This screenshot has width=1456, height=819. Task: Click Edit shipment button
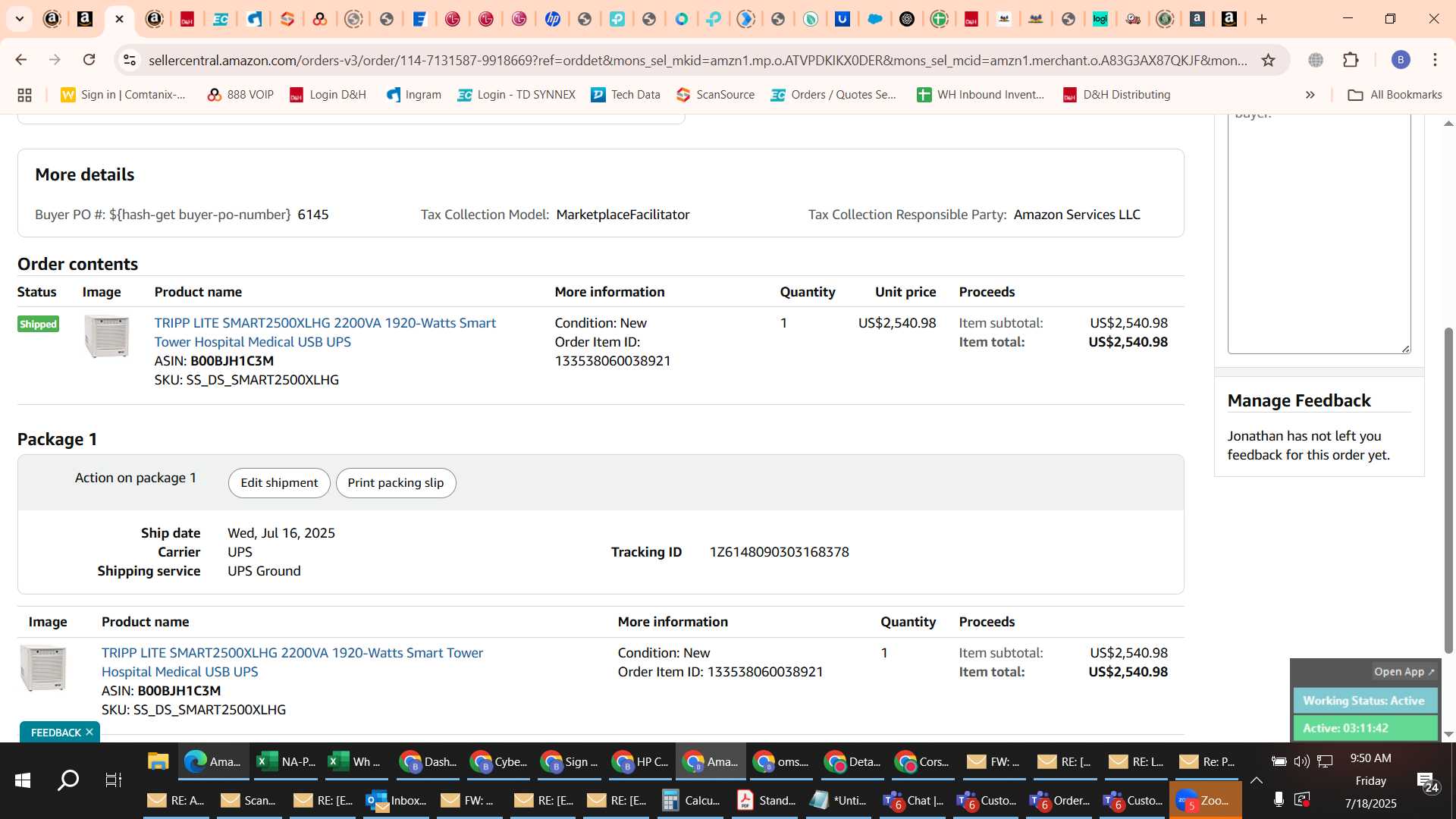[x=279, y=483]
